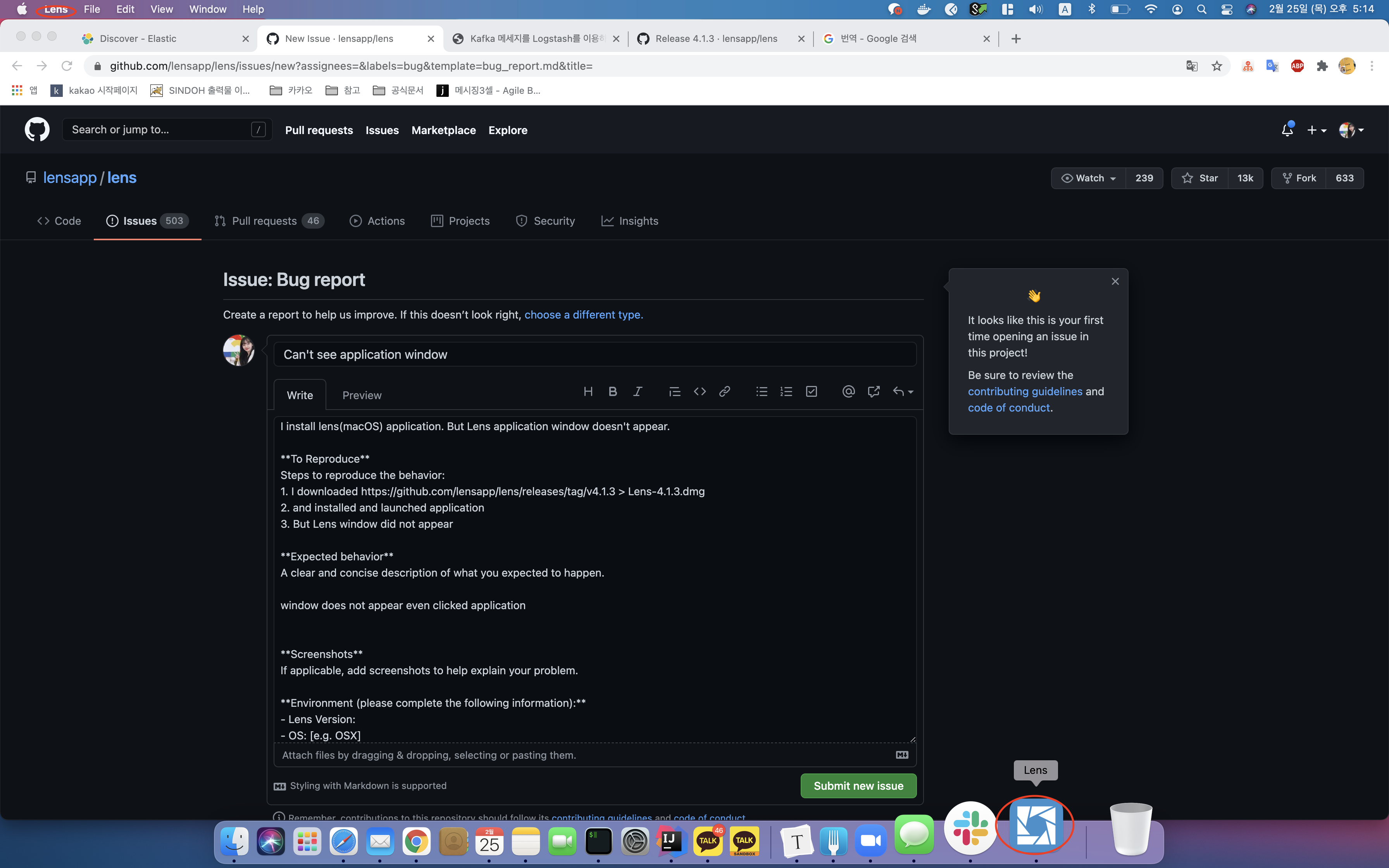Click the issue title input field
This screenshot has height=868, width=1389.
594,354
